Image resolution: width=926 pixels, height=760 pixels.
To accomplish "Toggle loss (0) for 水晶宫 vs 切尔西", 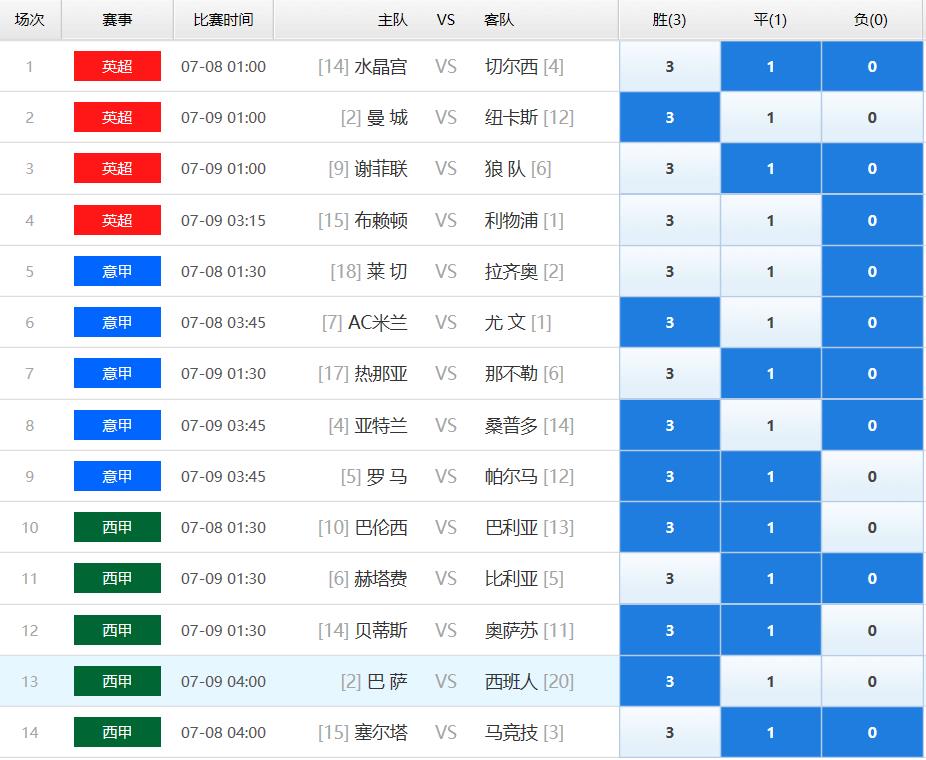I will pyautogui.click(x=872, y=66).
